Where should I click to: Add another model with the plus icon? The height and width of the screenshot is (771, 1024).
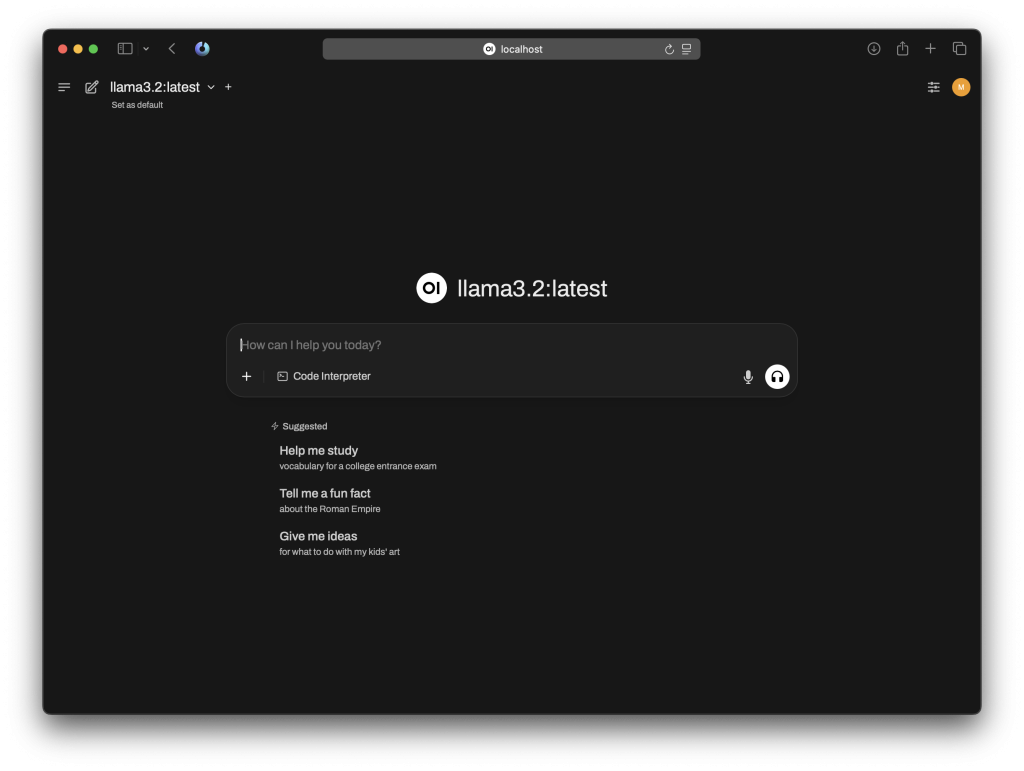[x=228, y=87]
